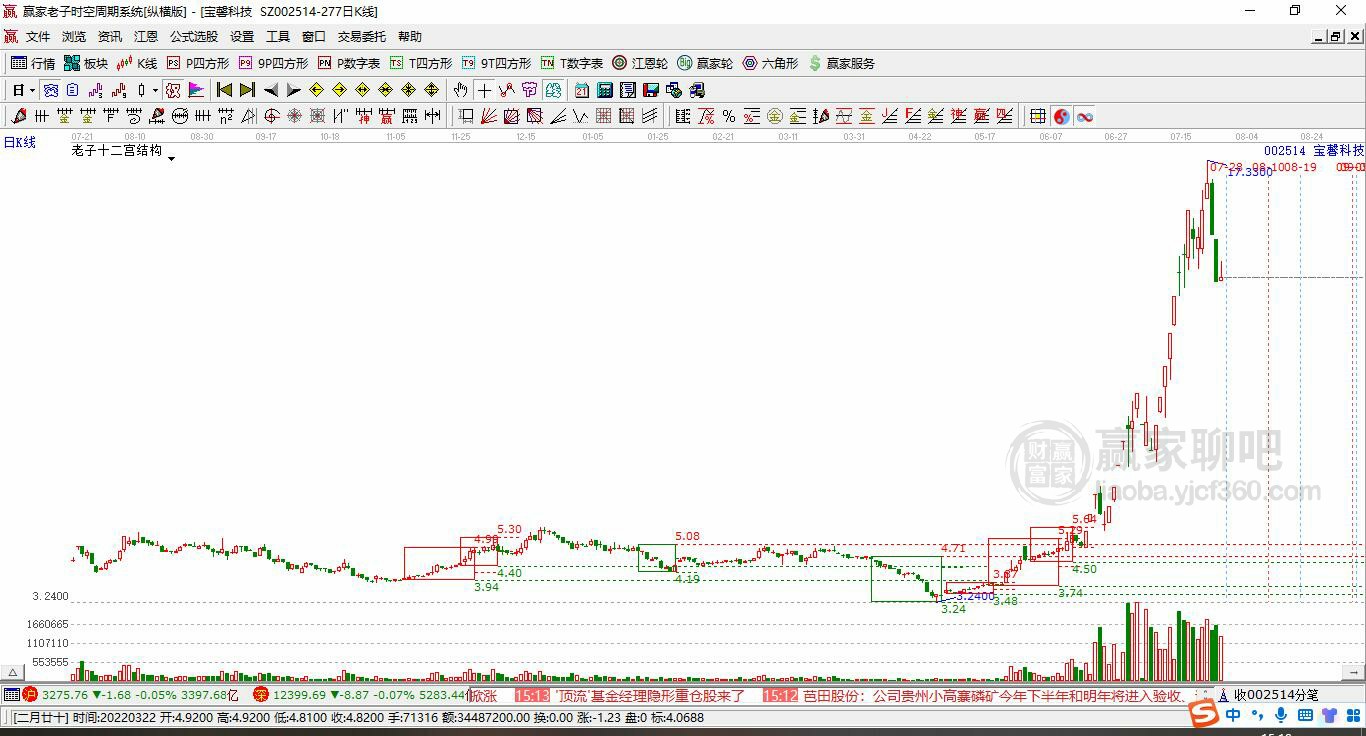
Task: Open the 公式选股 menu
Action: [194, 36]
